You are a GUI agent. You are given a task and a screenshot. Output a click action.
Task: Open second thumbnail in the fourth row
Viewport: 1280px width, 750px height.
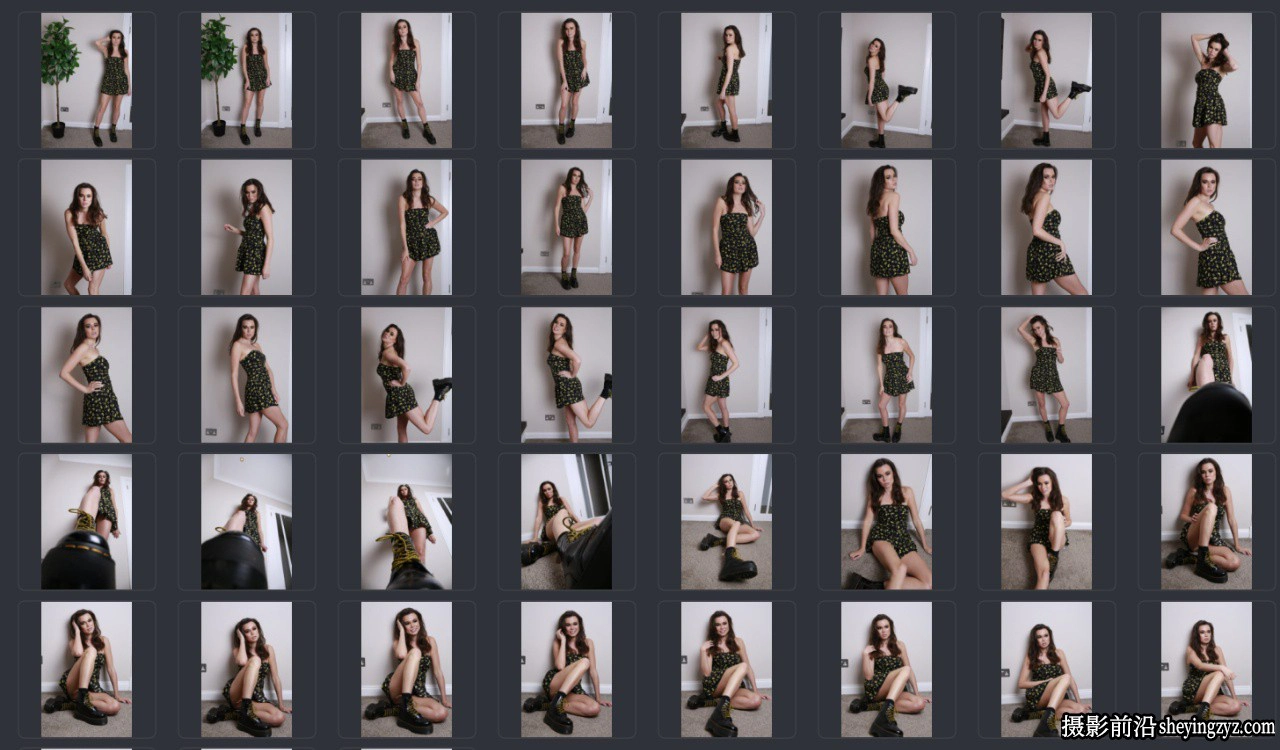(x=246, y=521)
